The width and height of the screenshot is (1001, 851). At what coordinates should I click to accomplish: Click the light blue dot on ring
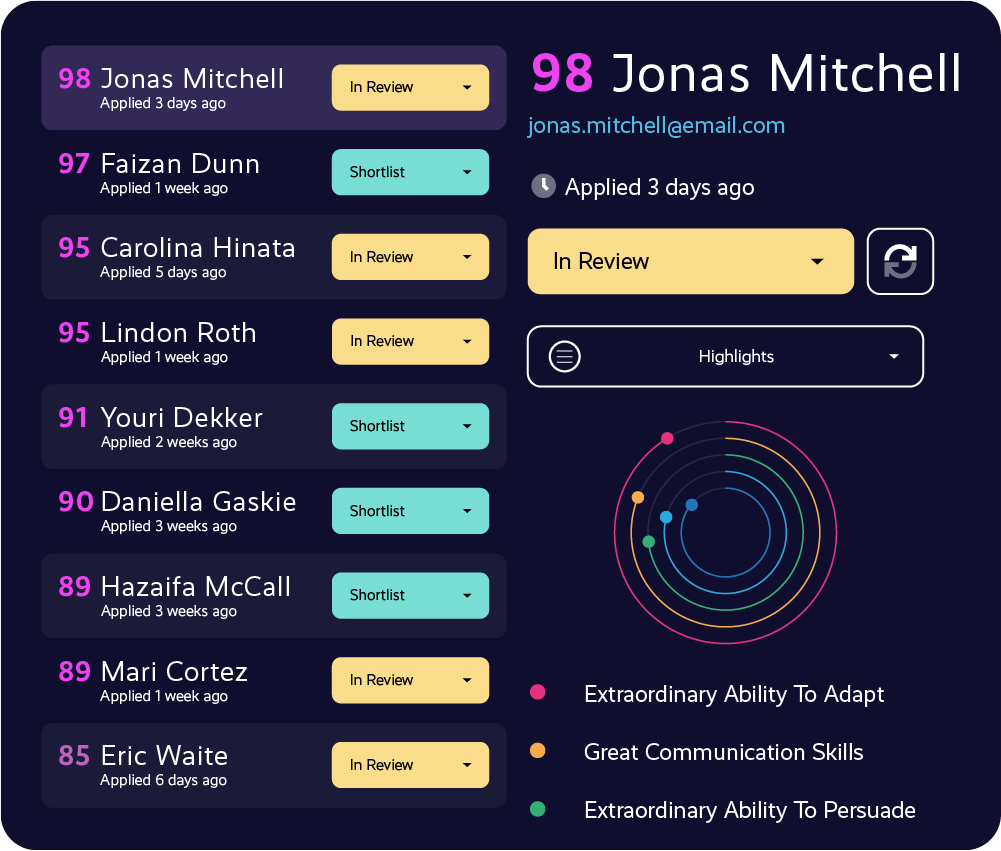(x=666, y=517)
